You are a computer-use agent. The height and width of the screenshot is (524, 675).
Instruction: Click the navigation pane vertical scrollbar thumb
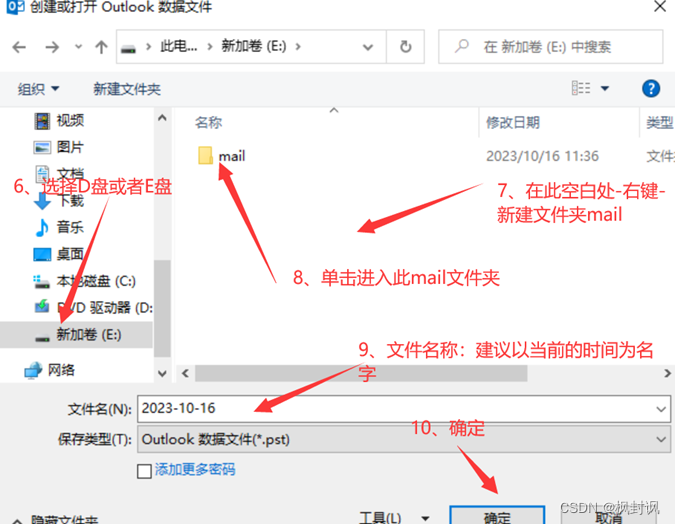[x=162, y=308]
